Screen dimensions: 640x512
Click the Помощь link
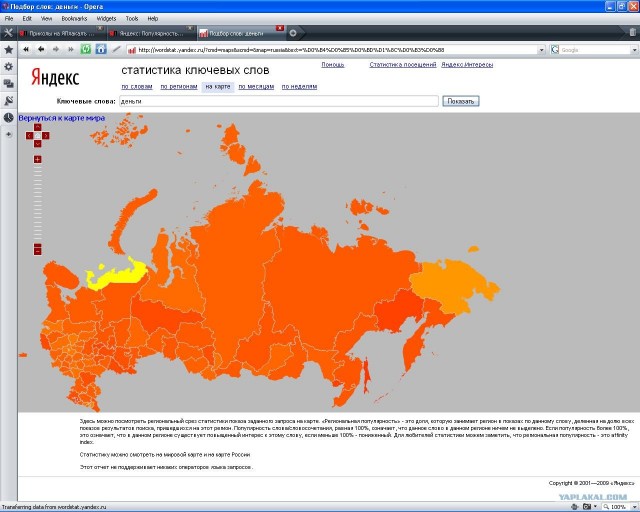pyautogui.click(x=333, y=65)
